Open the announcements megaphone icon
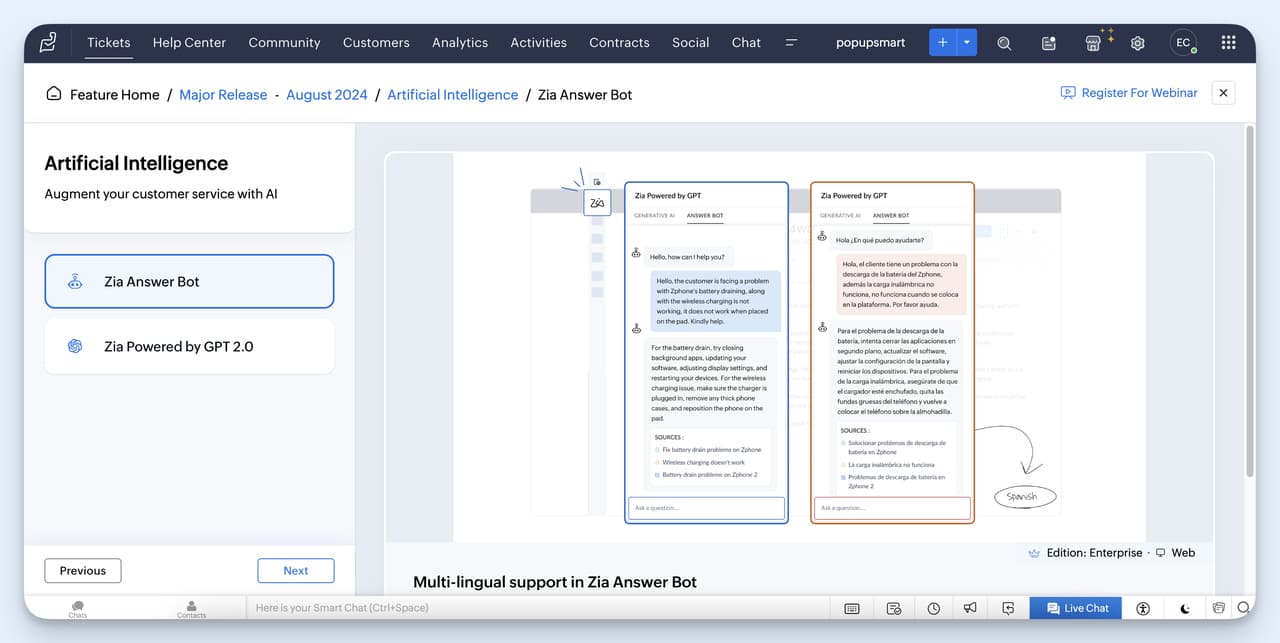Screen dimensions: 1280x643 970,608
